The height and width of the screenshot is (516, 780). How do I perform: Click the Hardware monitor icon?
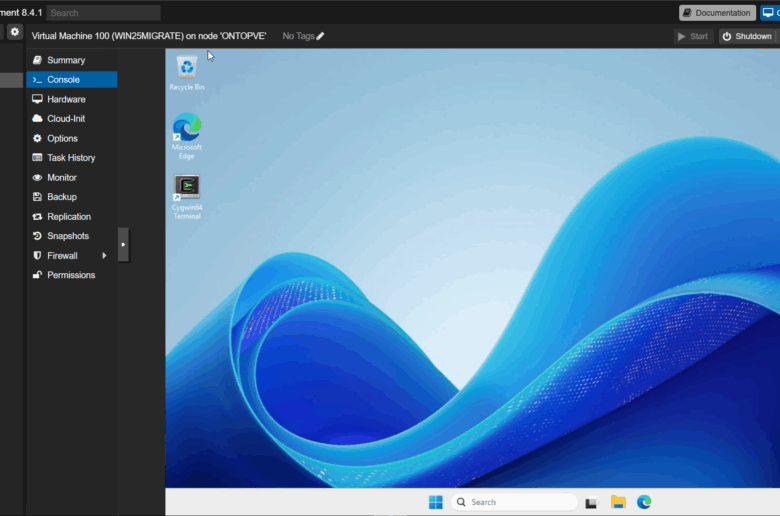point(37,99)
